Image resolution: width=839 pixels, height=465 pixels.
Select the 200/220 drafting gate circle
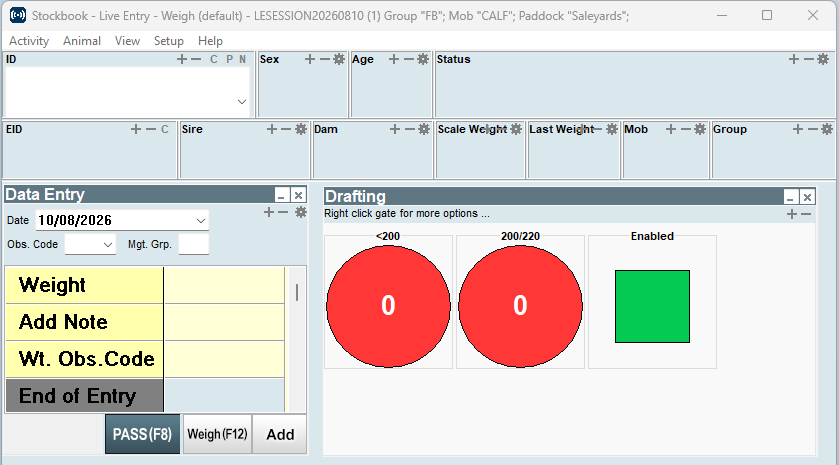click(x=520, y=306)
